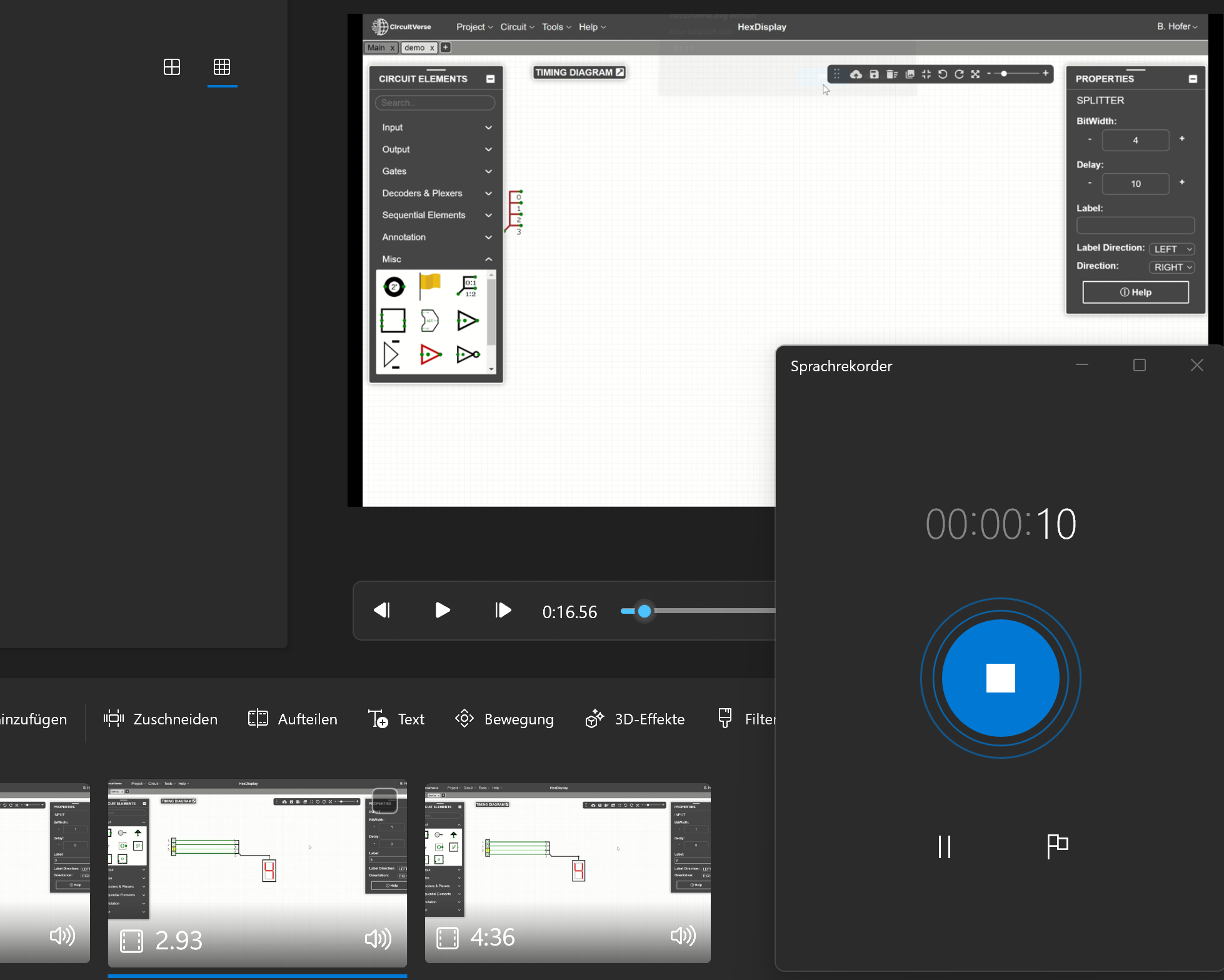Select the square box element
Image resolution: width=1224 pixels, height=980 pixels.
tap(393, 321)
